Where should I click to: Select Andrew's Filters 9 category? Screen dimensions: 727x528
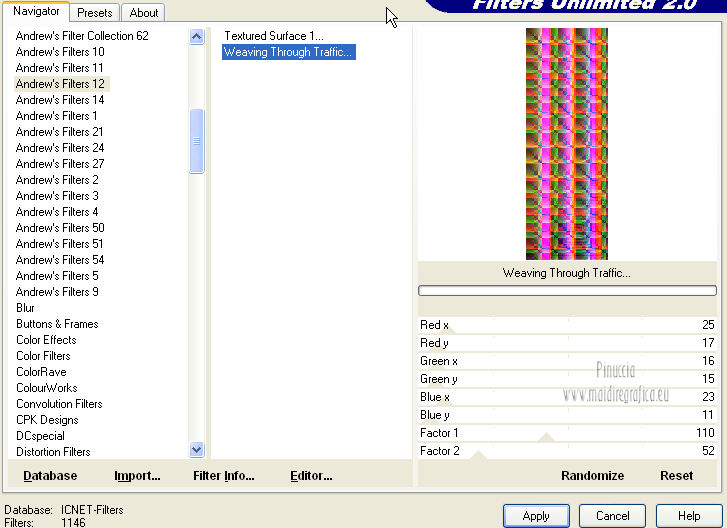click(x=57, y=292)
